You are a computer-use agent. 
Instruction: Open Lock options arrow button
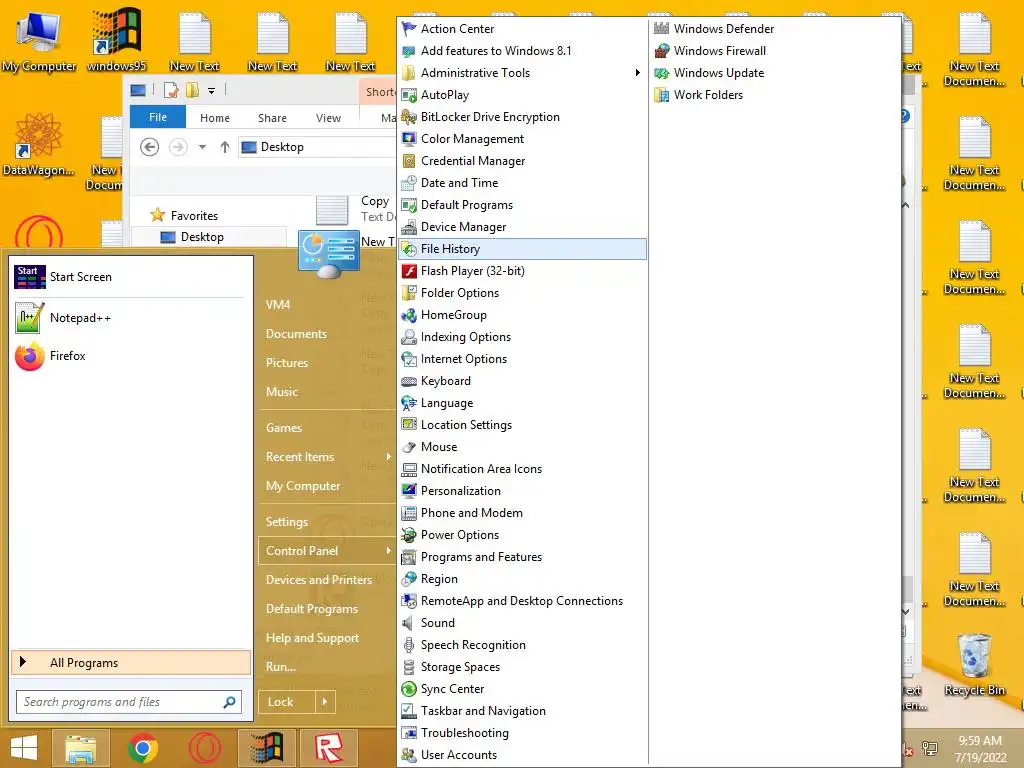[325, 702]
